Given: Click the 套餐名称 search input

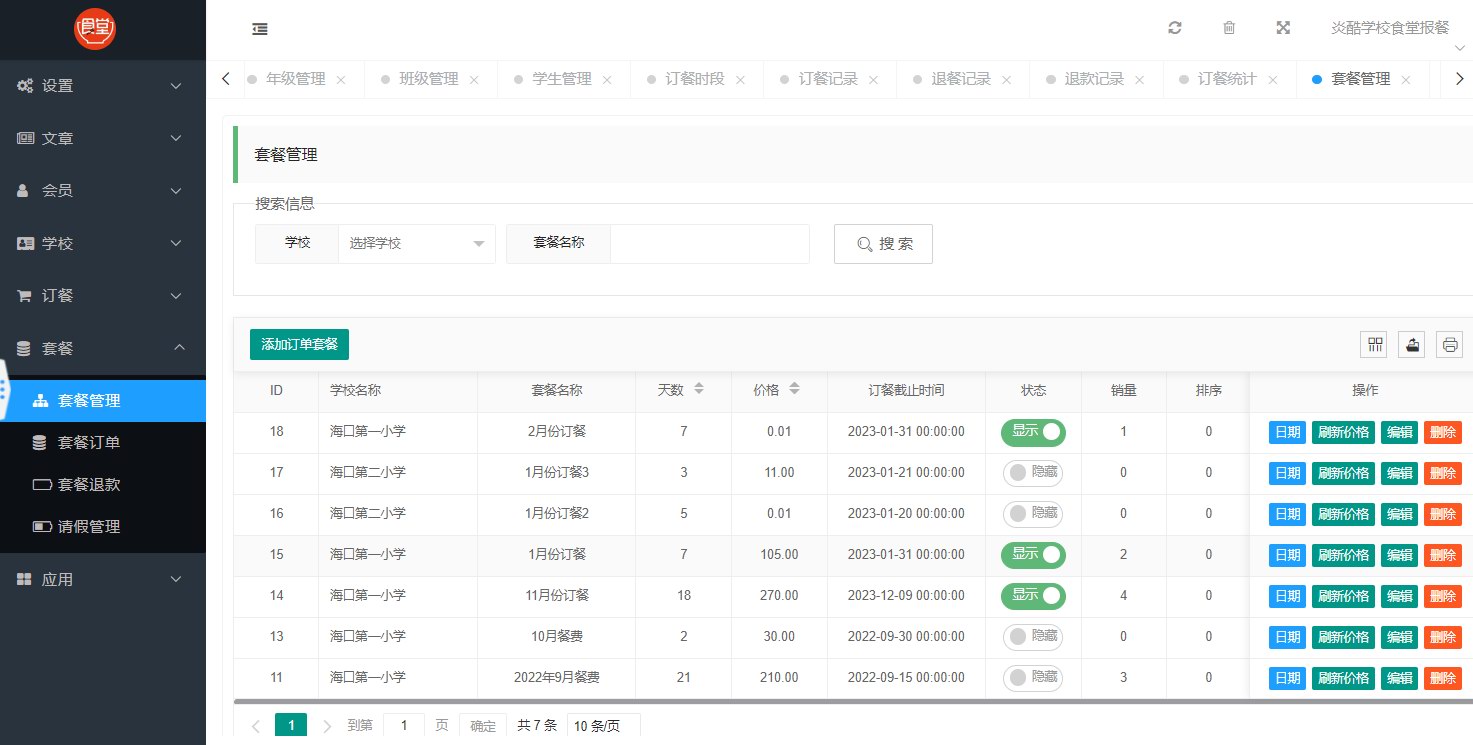Looking at the screenshot, I should coord(709,243).
